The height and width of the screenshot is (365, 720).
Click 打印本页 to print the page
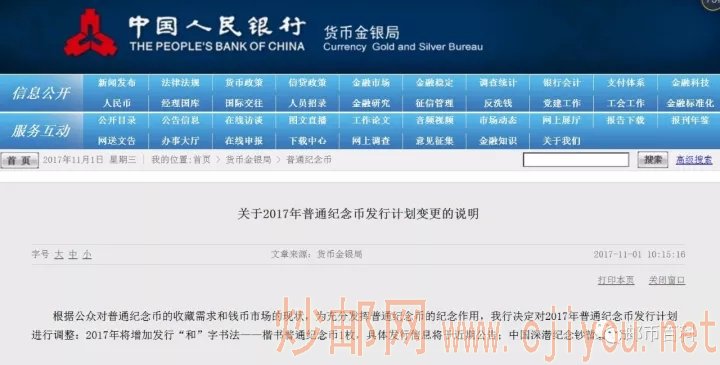coord(616,280)
